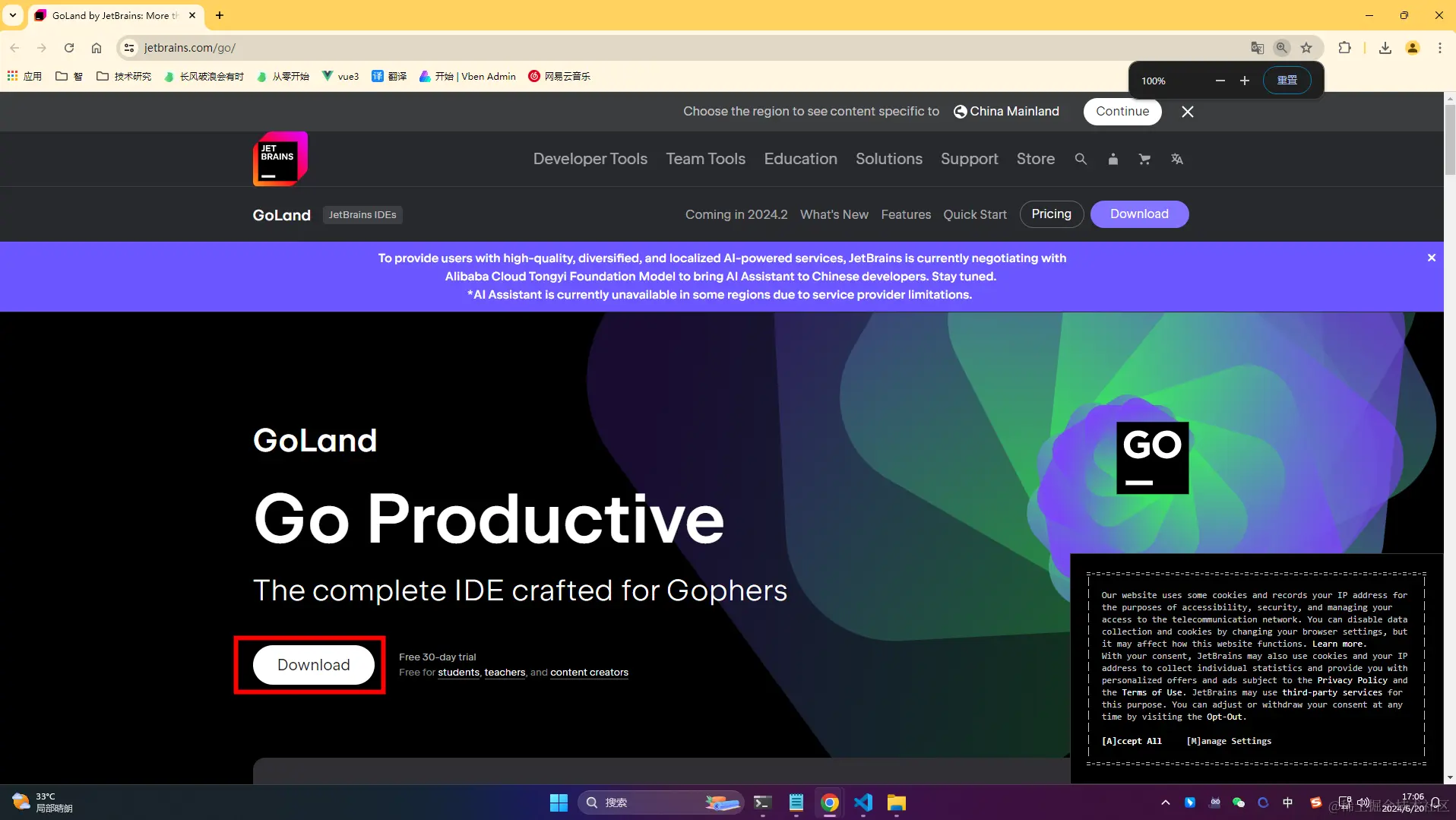Screen dimensions: 1456x820
Task: Open the 应用 apps bookmark
Action: [24, 76]
